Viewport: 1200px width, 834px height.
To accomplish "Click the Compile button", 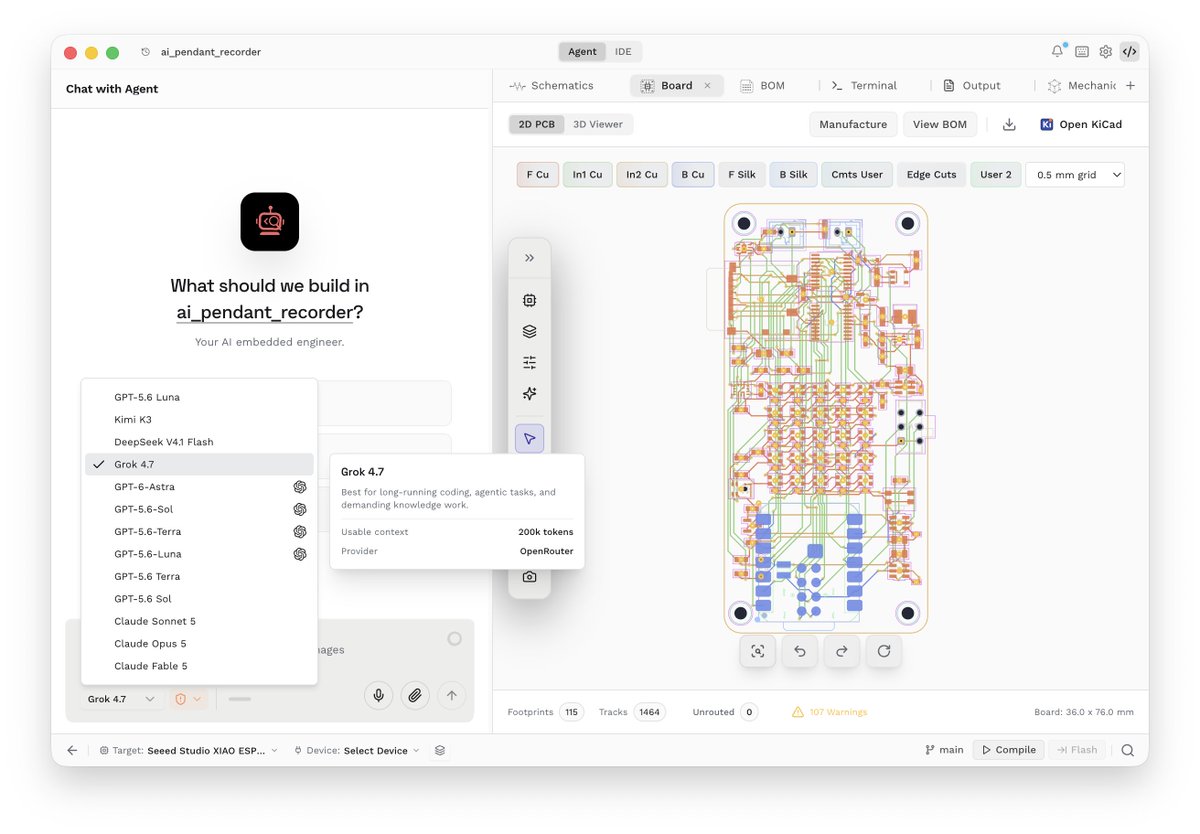I will click(1008, 750).
